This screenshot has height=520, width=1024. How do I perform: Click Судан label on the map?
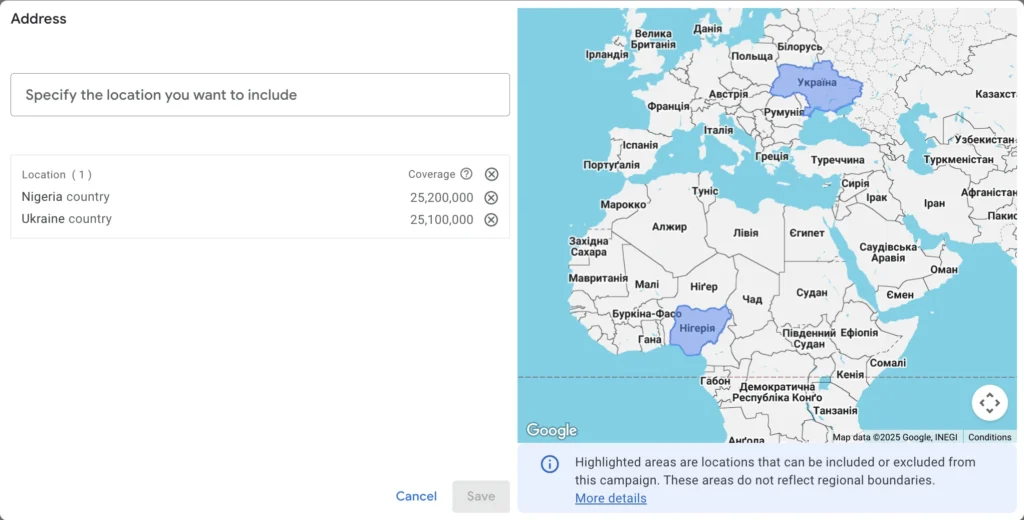pos(812,293)
